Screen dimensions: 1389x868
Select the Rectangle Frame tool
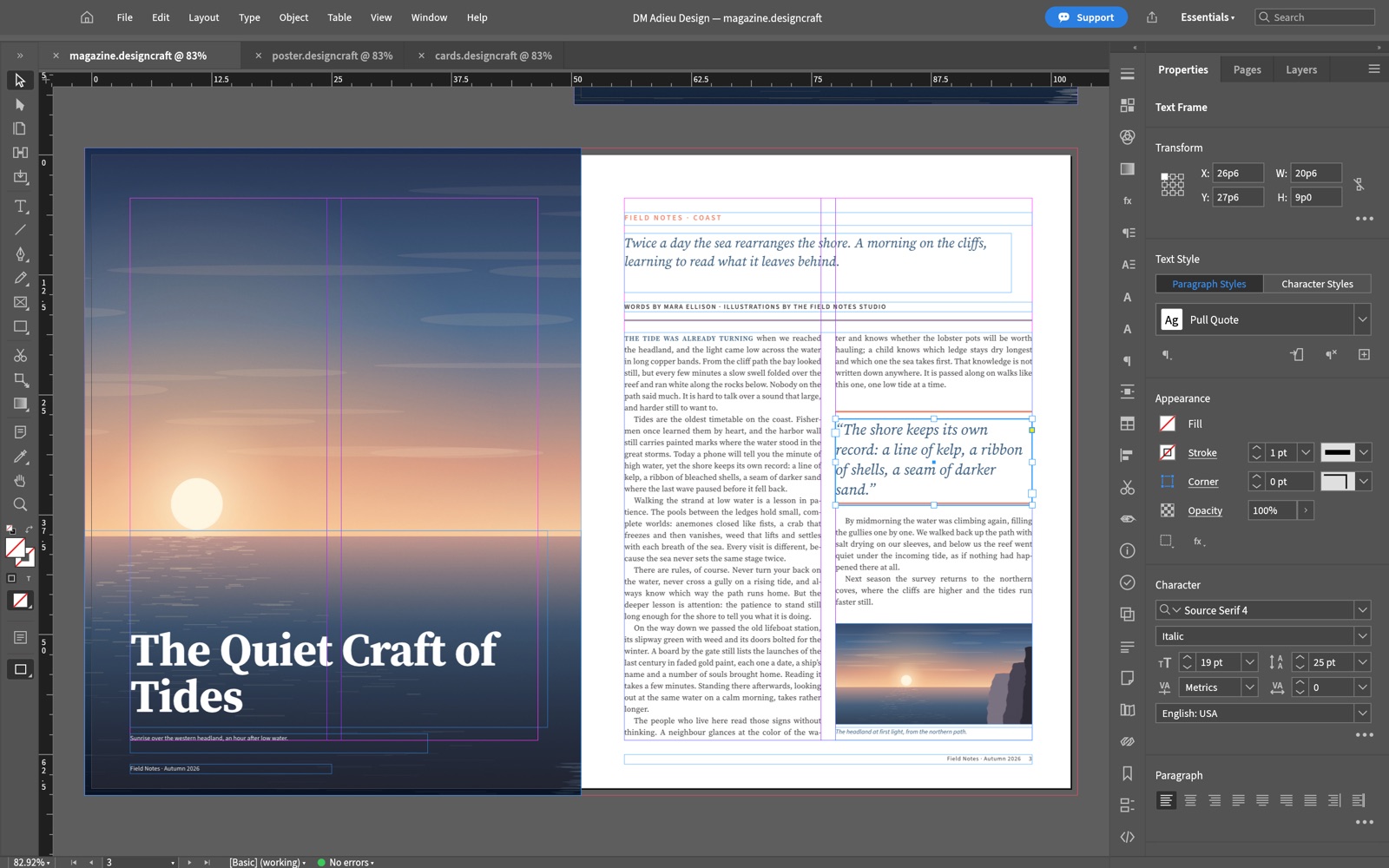tap(20, 303)
